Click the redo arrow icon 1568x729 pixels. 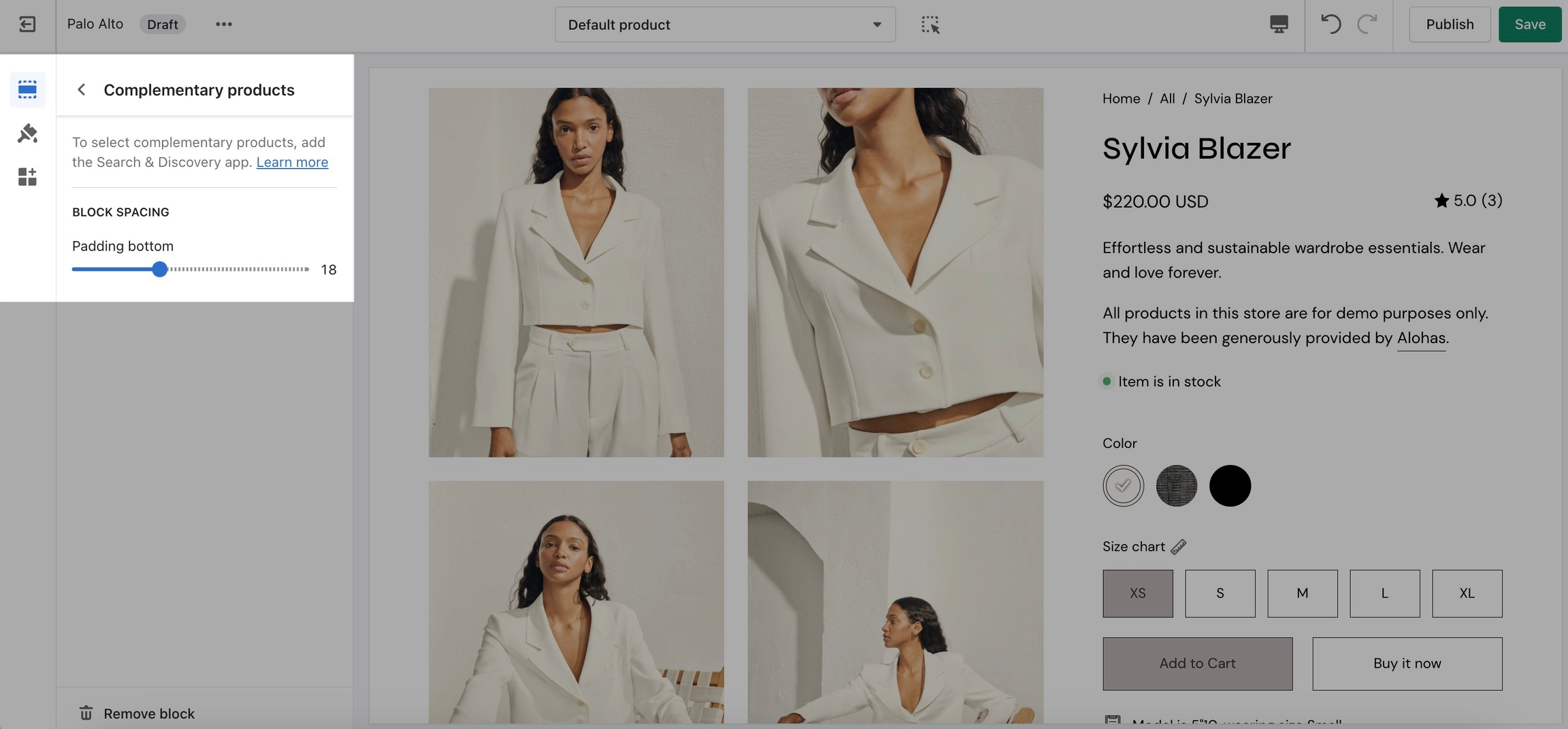point(1367,25)
